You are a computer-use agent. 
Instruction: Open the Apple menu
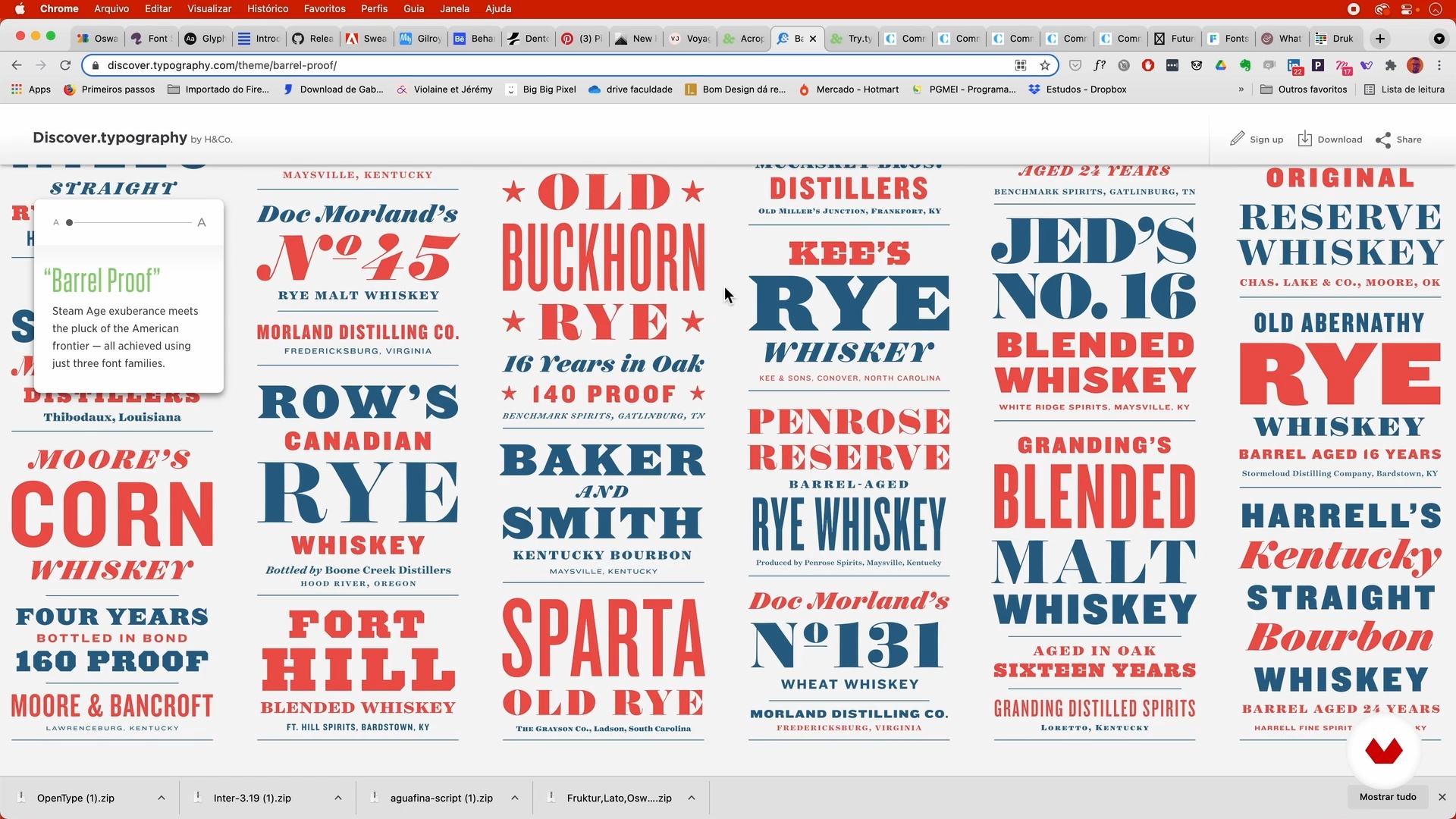20,9
